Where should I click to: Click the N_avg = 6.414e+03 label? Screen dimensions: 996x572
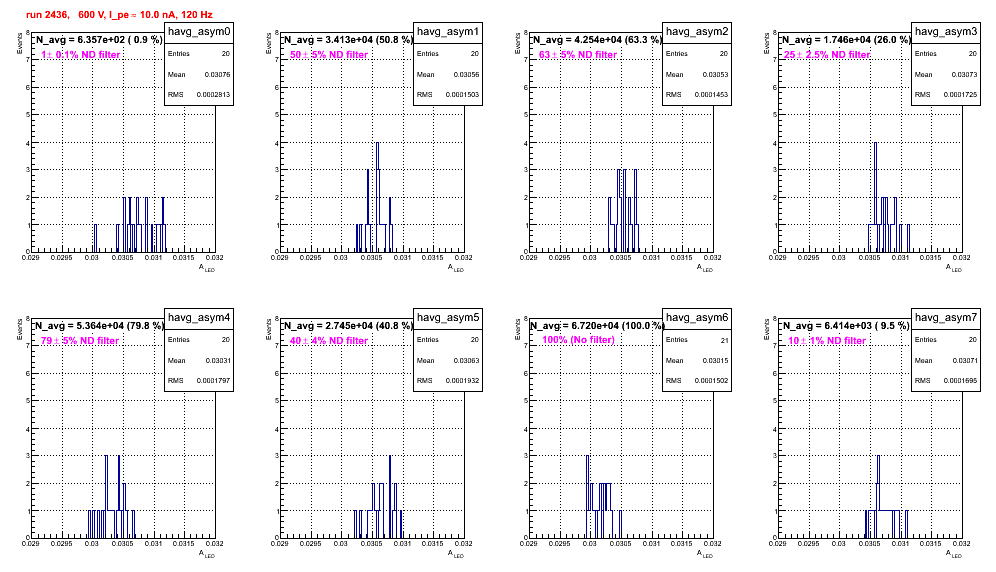[x=845, y=326]
